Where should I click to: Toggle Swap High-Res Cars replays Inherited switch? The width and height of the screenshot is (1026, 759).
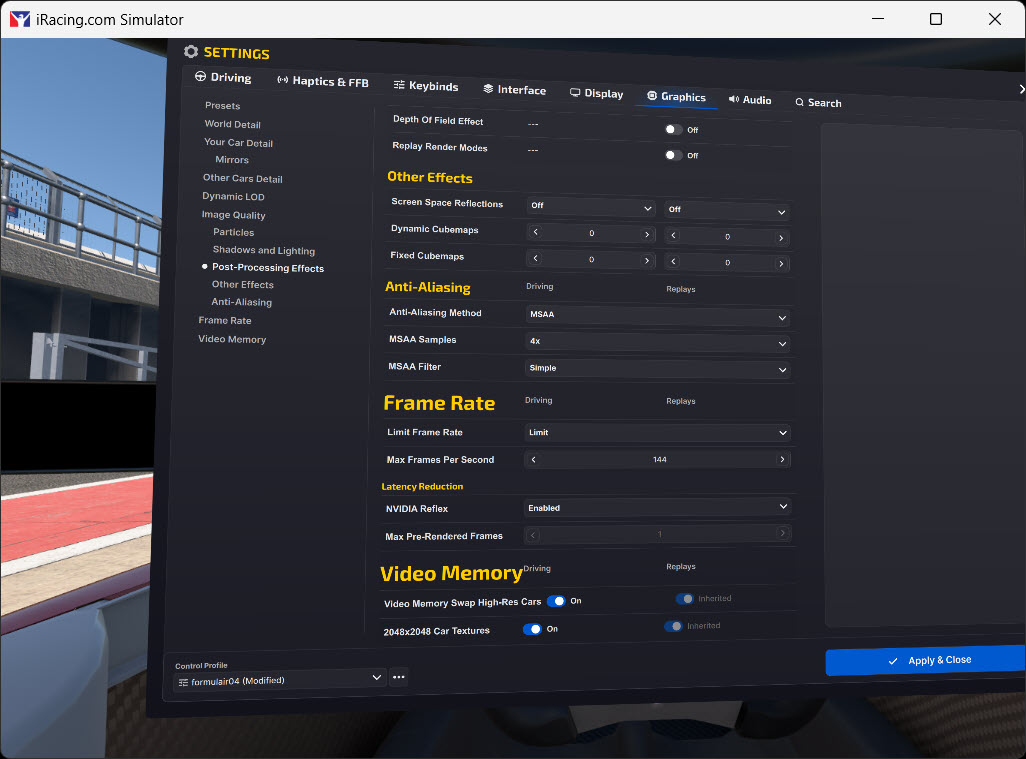point(684,599)
